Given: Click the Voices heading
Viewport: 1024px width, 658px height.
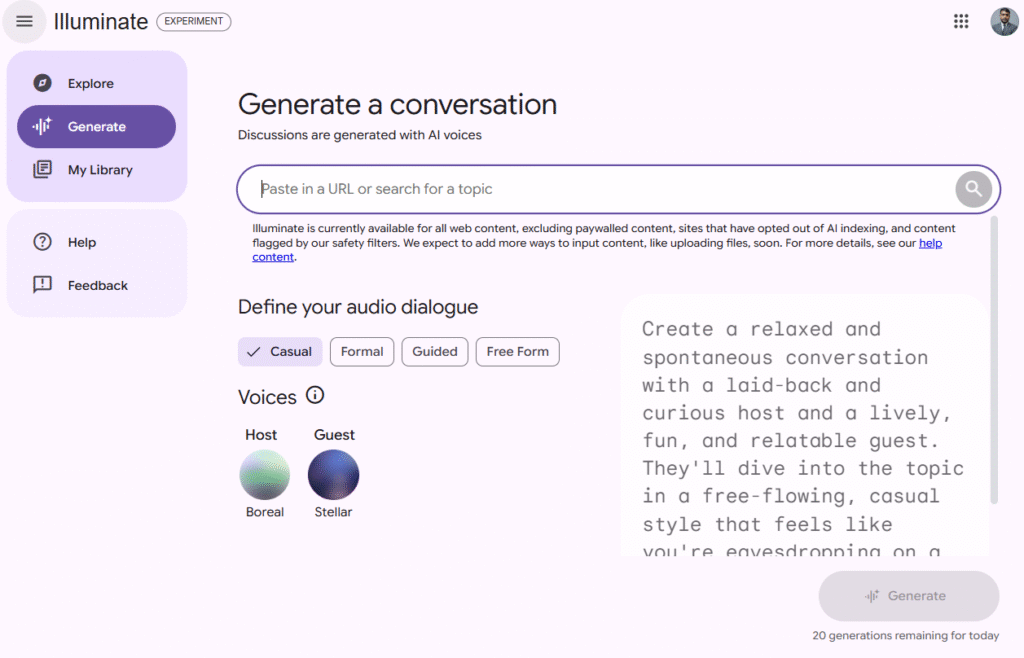Looking at the screenshot, I should point(267,397).
